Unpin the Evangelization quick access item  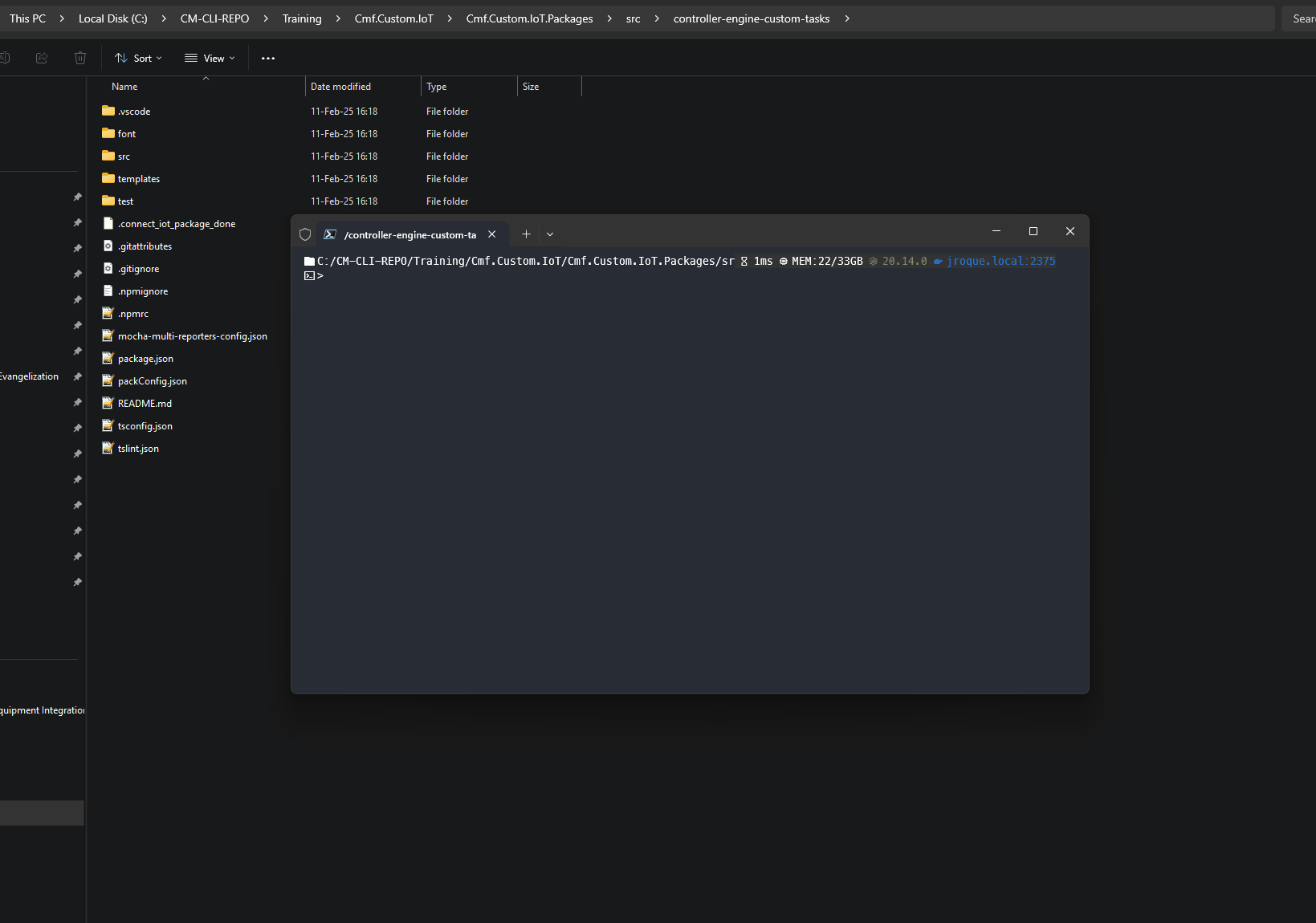[77, 376]
